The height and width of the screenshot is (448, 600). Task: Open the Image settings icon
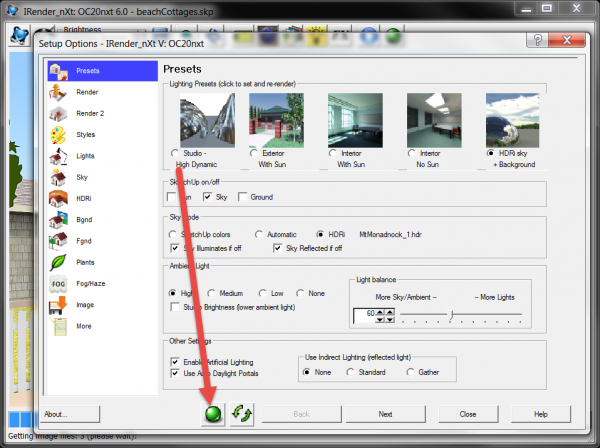[x=58, y=304]
